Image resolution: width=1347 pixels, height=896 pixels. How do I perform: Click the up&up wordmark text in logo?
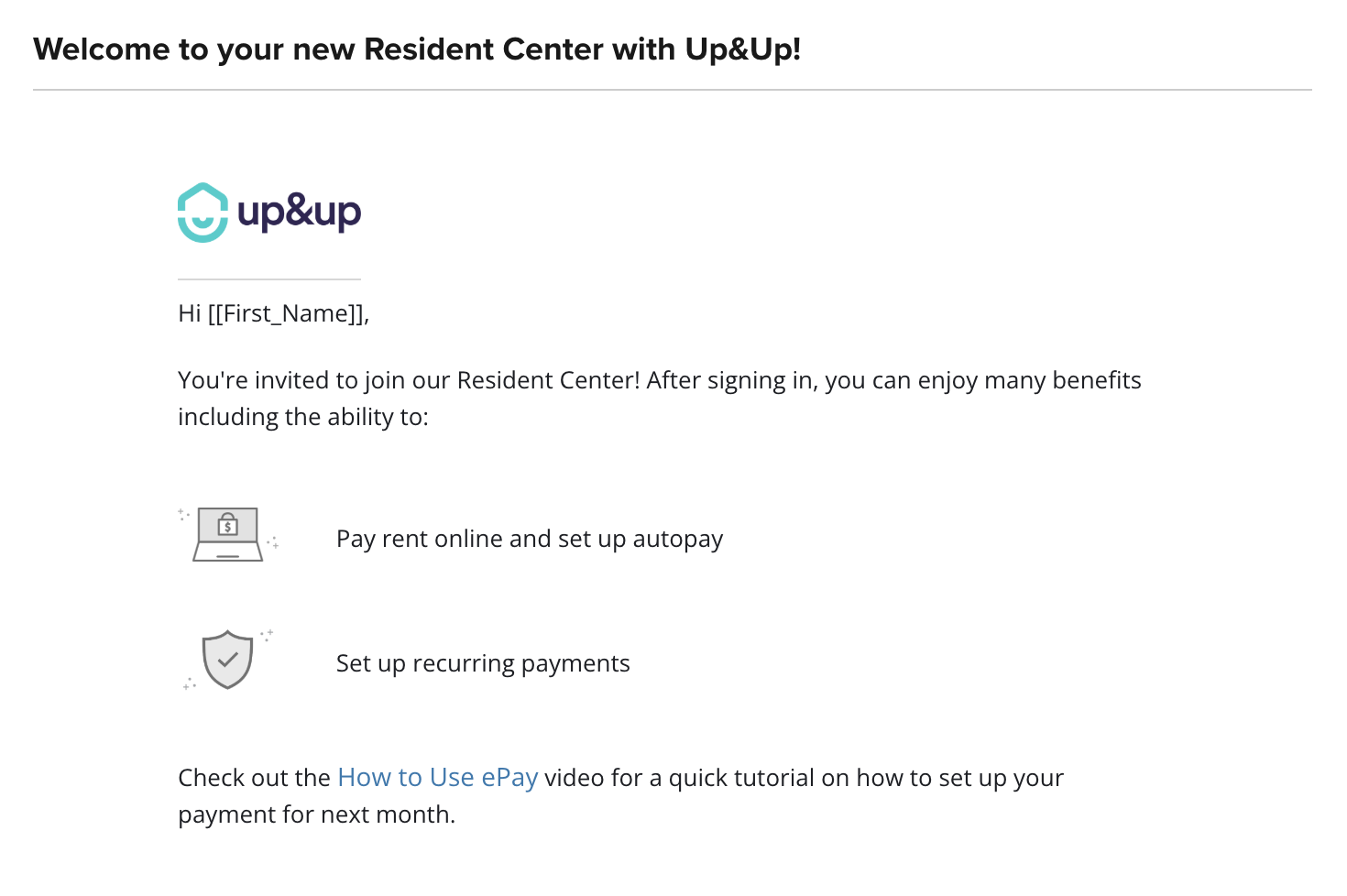pos(300,213)
